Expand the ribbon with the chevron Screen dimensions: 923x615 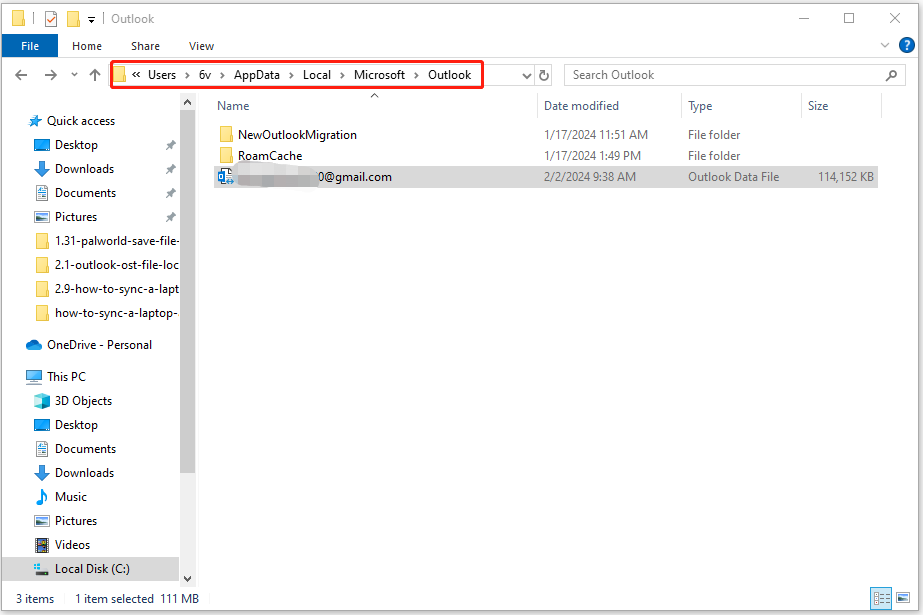[x=884, y=45]
